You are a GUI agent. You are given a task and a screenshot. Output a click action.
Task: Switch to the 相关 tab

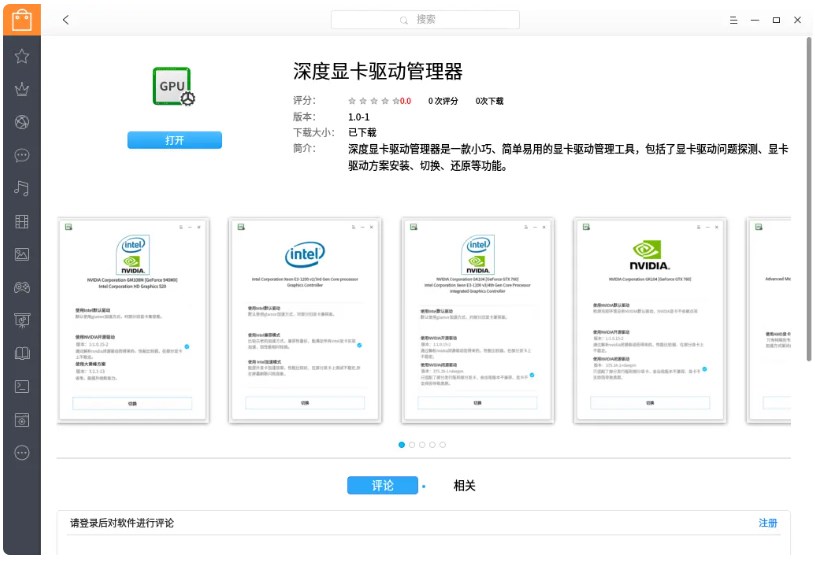click(x=464, y=486)
